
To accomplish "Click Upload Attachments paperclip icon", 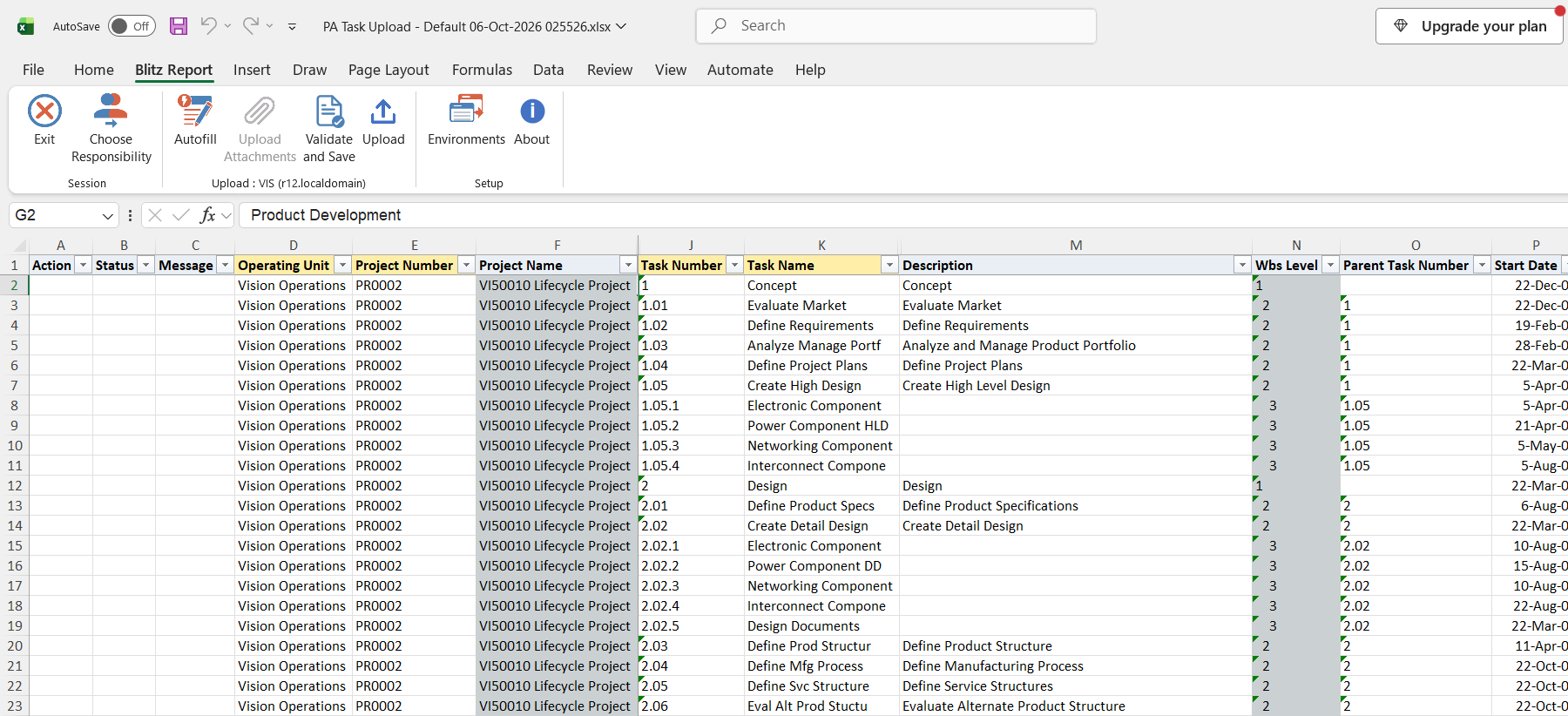I will (x=260, y=111).
